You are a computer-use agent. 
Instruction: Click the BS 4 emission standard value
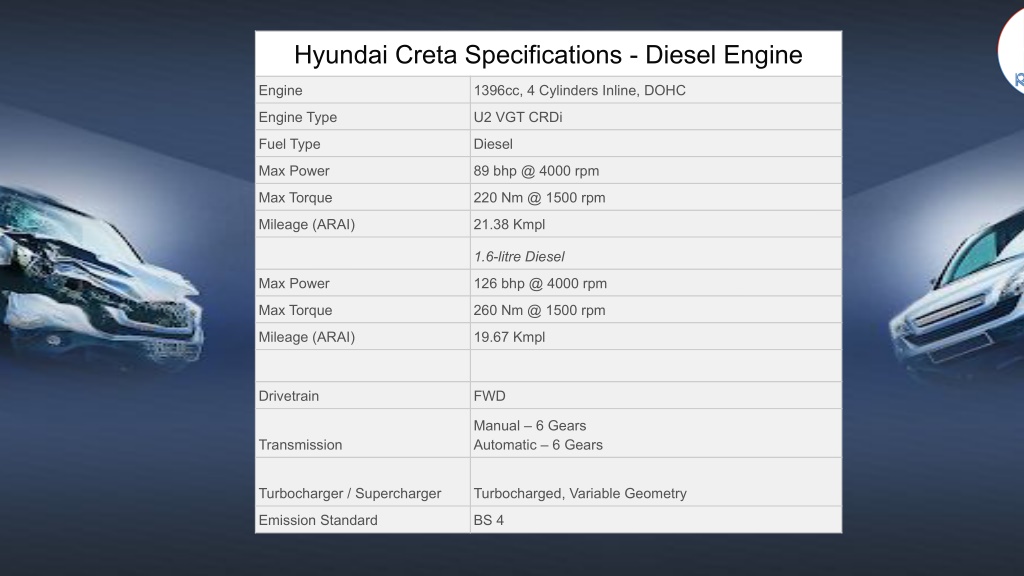pos(488,520)
